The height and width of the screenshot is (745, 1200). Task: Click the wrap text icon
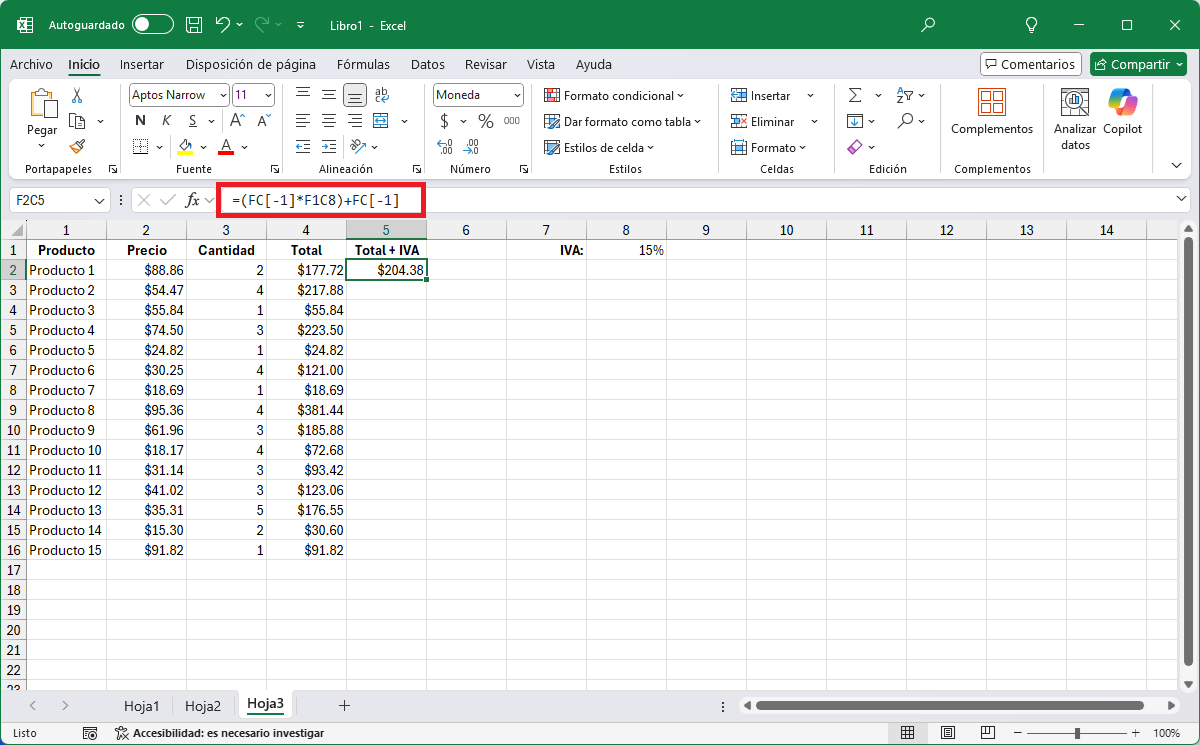(x=381, y=95)
